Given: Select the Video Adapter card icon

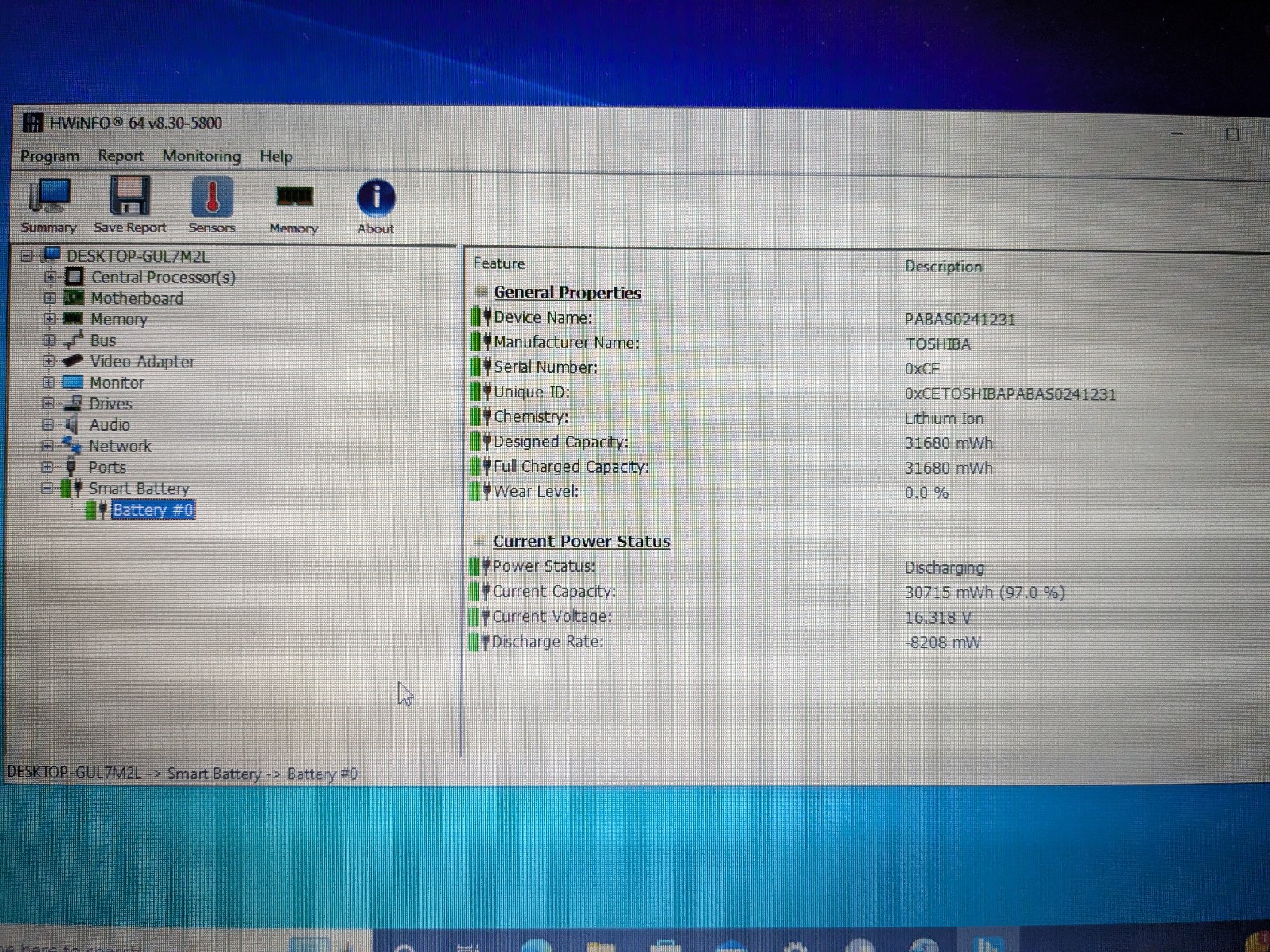Looking at the screenshot, I should click(x=72, y=361).
